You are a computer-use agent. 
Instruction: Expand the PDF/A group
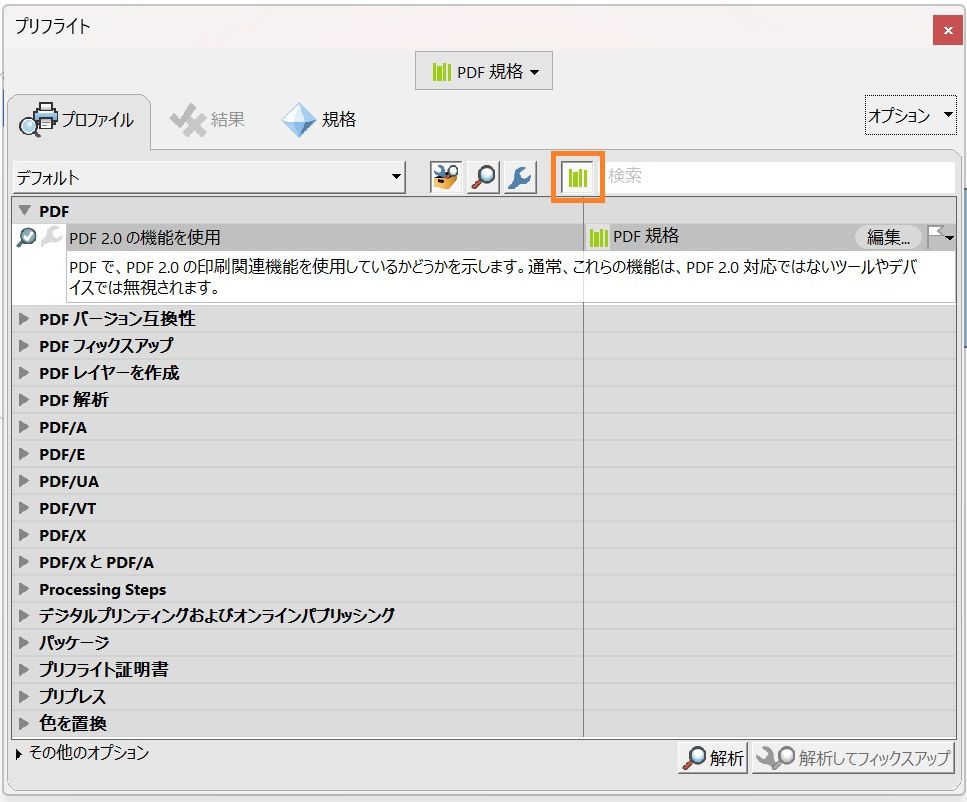pos(24,427)
